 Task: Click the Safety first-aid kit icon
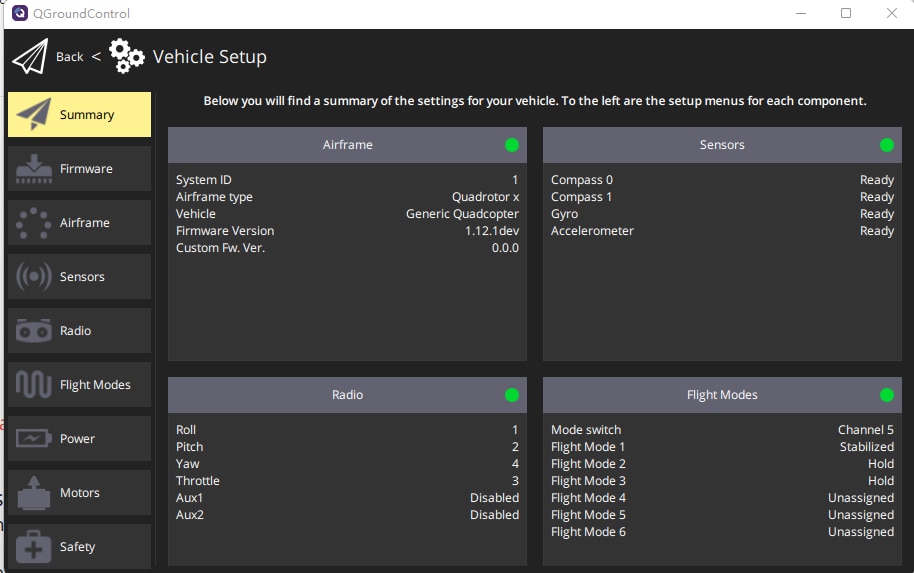34,547
